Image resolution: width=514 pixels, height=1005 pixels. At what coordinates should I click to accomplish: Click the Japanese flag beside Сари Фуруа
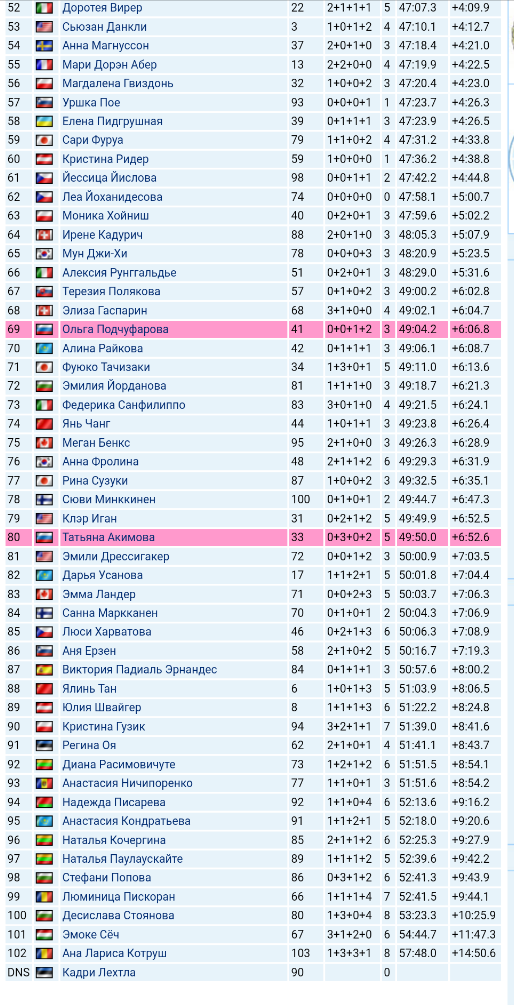pos(44,140)
